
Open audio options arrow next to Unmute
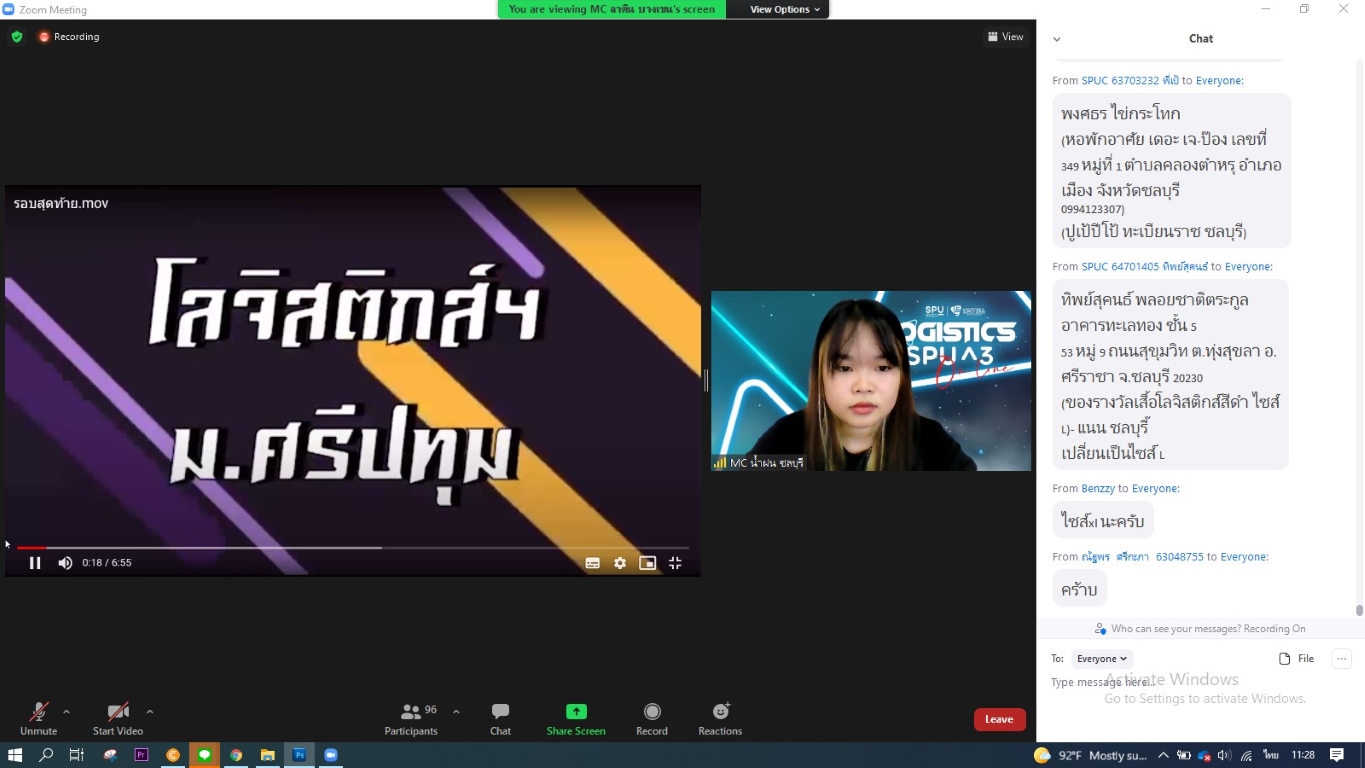click(x=66, y=712)
